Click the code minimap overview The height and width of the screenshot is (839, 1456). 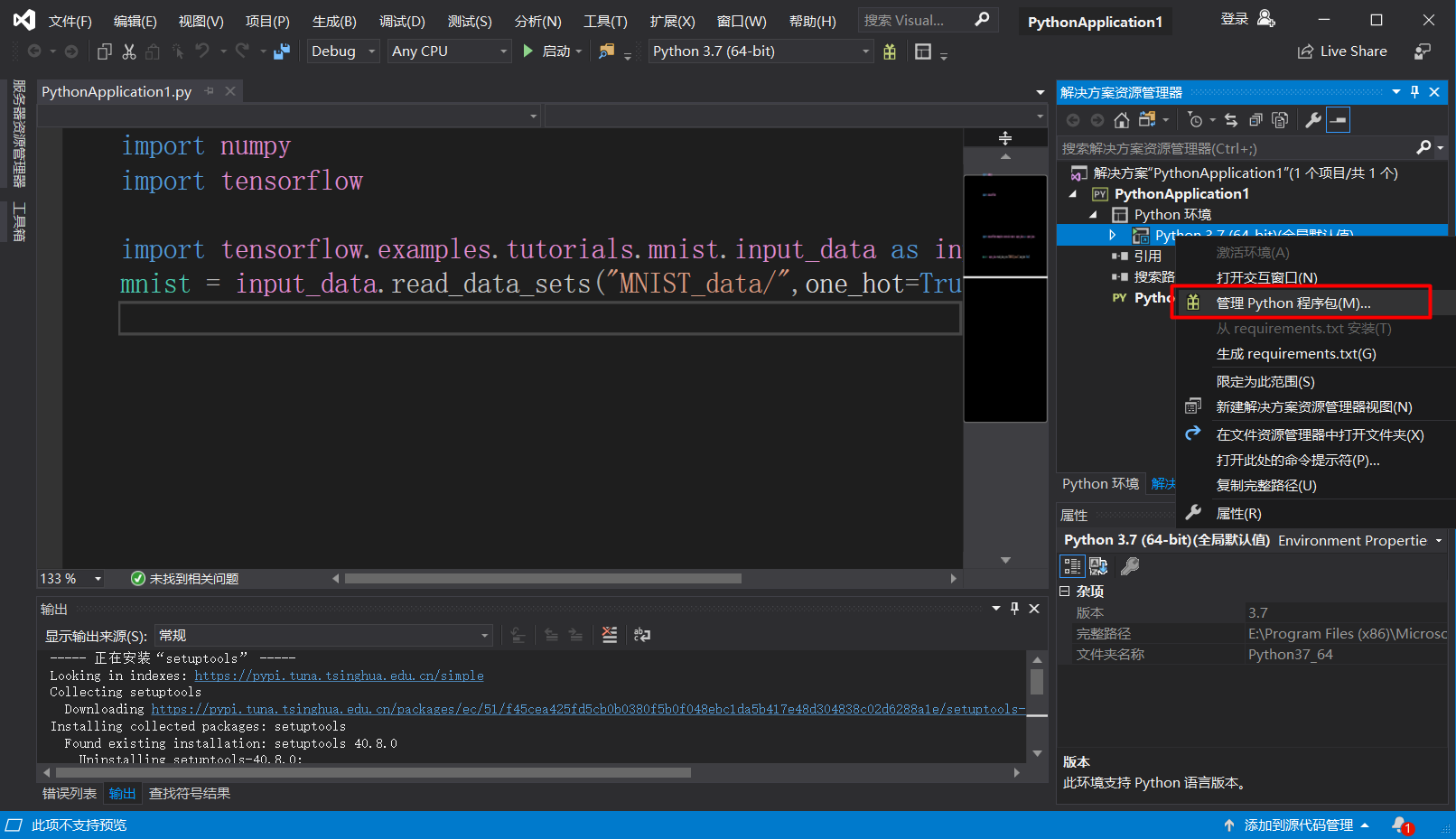click(1005, 298)
